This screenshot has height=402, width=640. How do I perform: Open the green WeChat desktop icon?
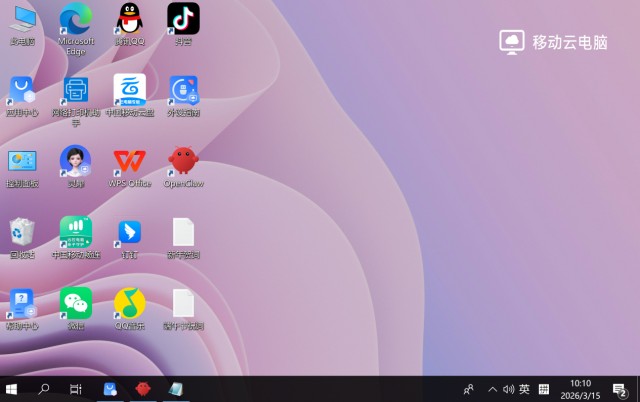point(76,303)
